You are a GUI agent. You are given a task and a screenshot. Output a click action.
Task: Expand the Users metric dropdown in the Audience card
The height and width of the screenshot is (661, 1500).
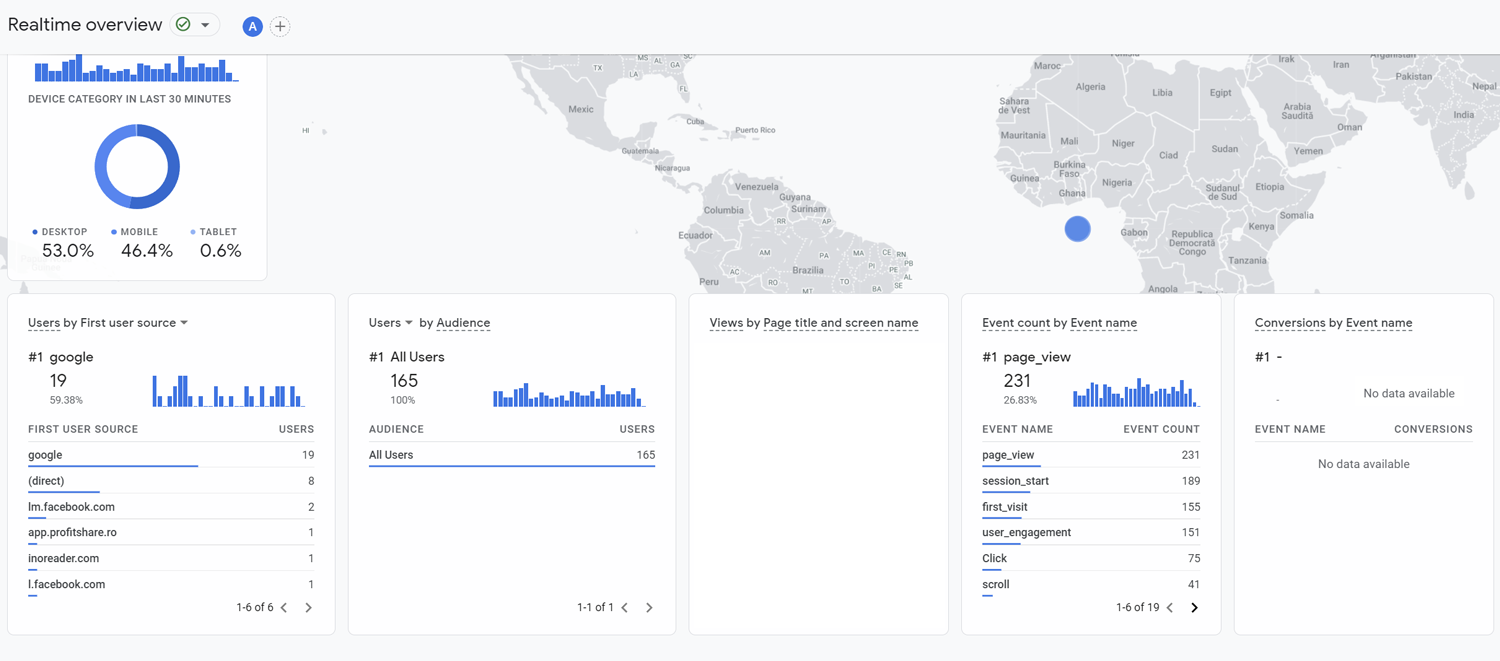pos(408,323)
